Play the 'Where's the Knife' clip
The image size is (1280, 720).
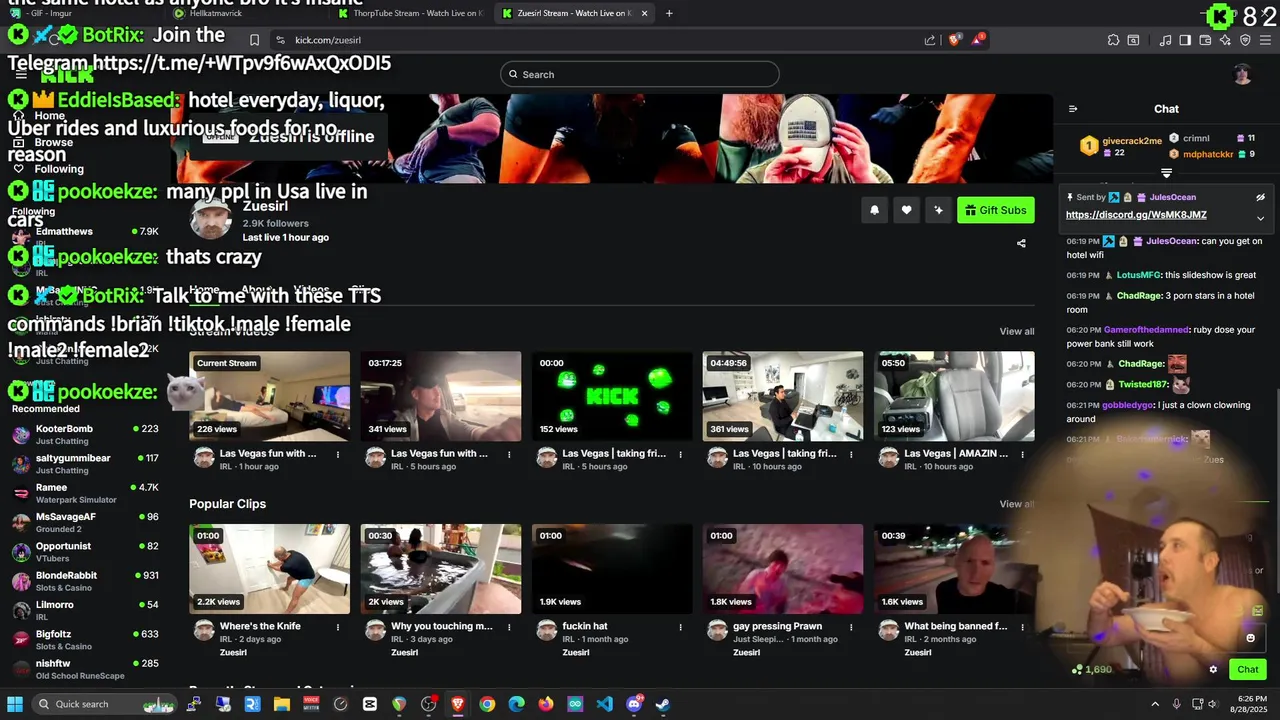[x=269, y=569]
